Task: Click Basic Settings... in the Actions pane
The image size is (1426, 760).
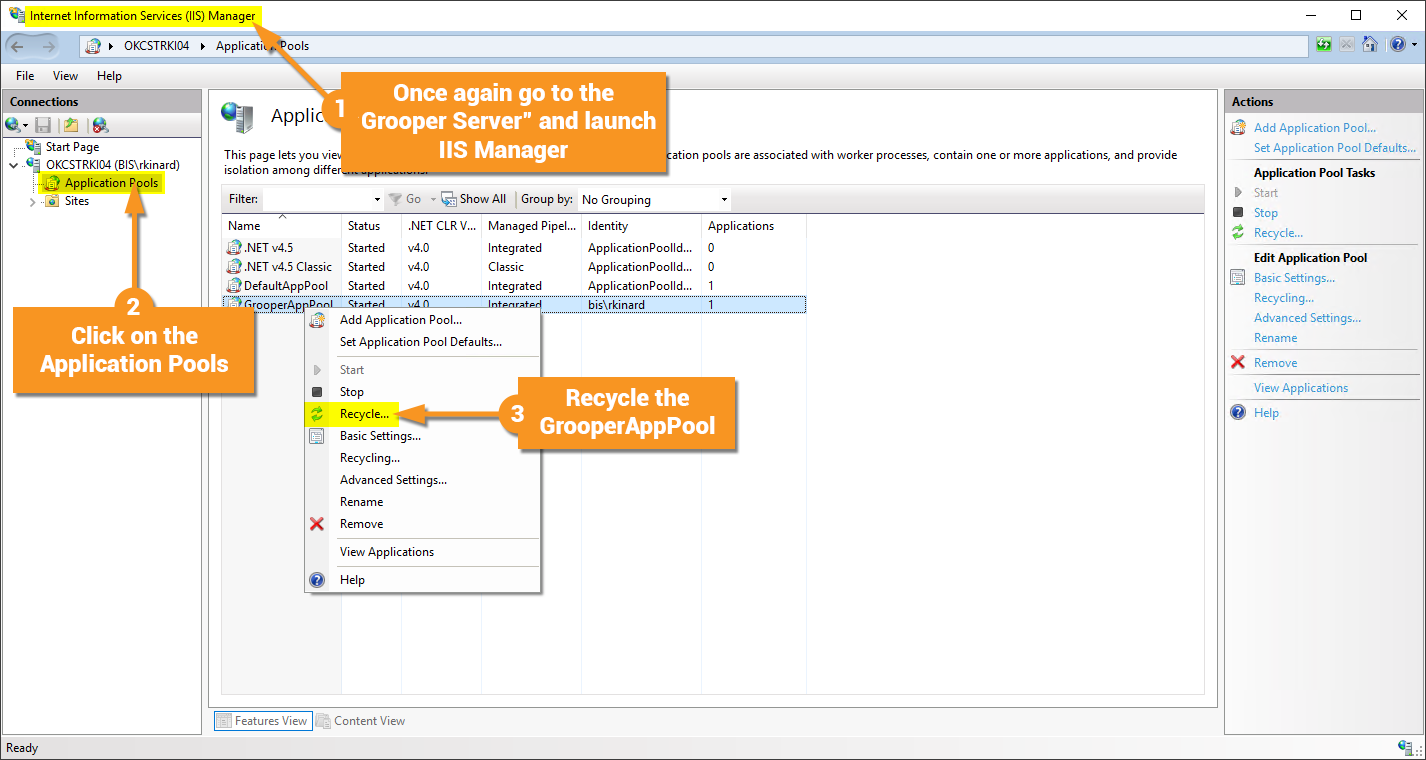Action: pos(1294,278)
